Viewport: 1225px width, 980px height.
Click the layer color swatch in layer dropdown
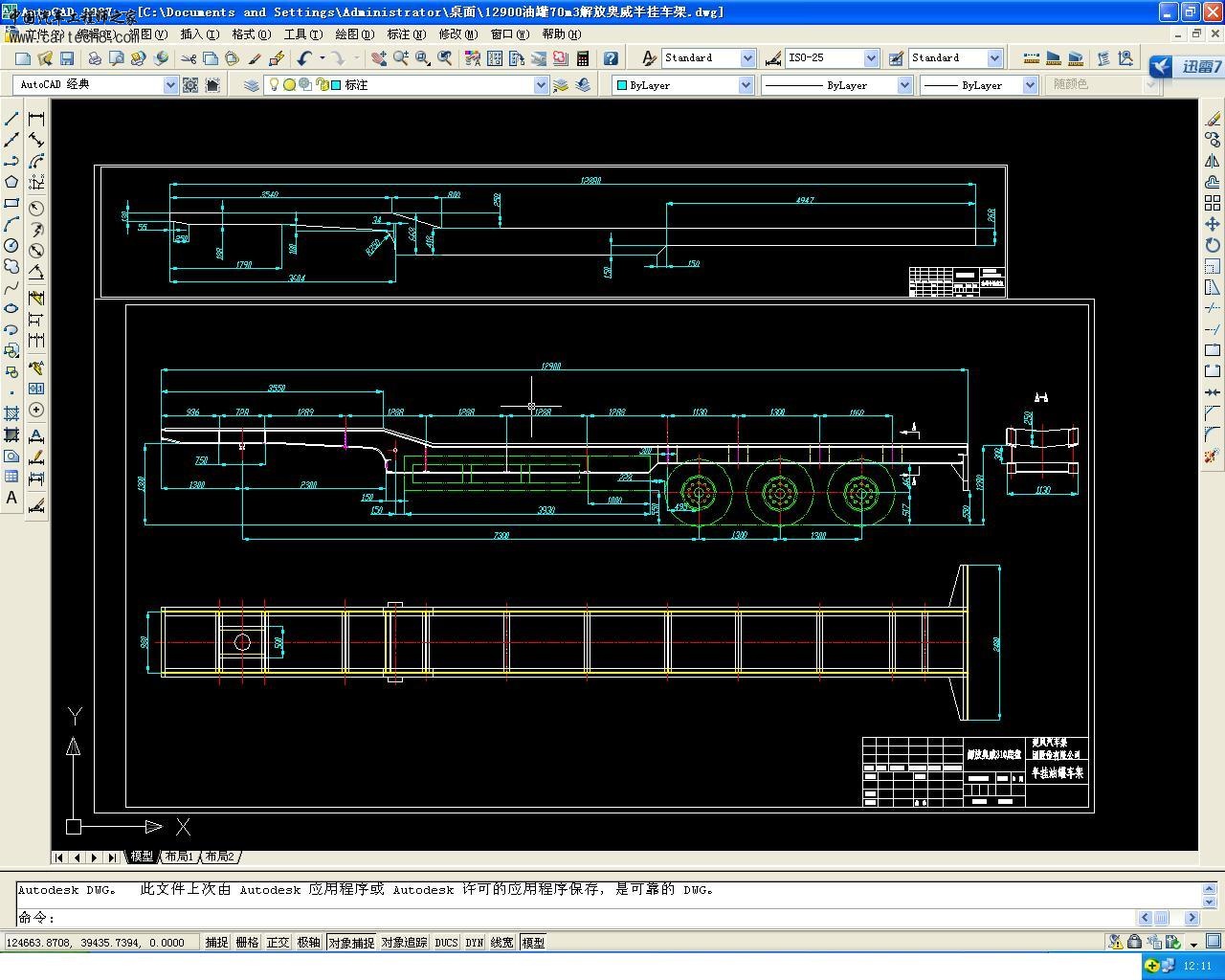coord(336,85)
